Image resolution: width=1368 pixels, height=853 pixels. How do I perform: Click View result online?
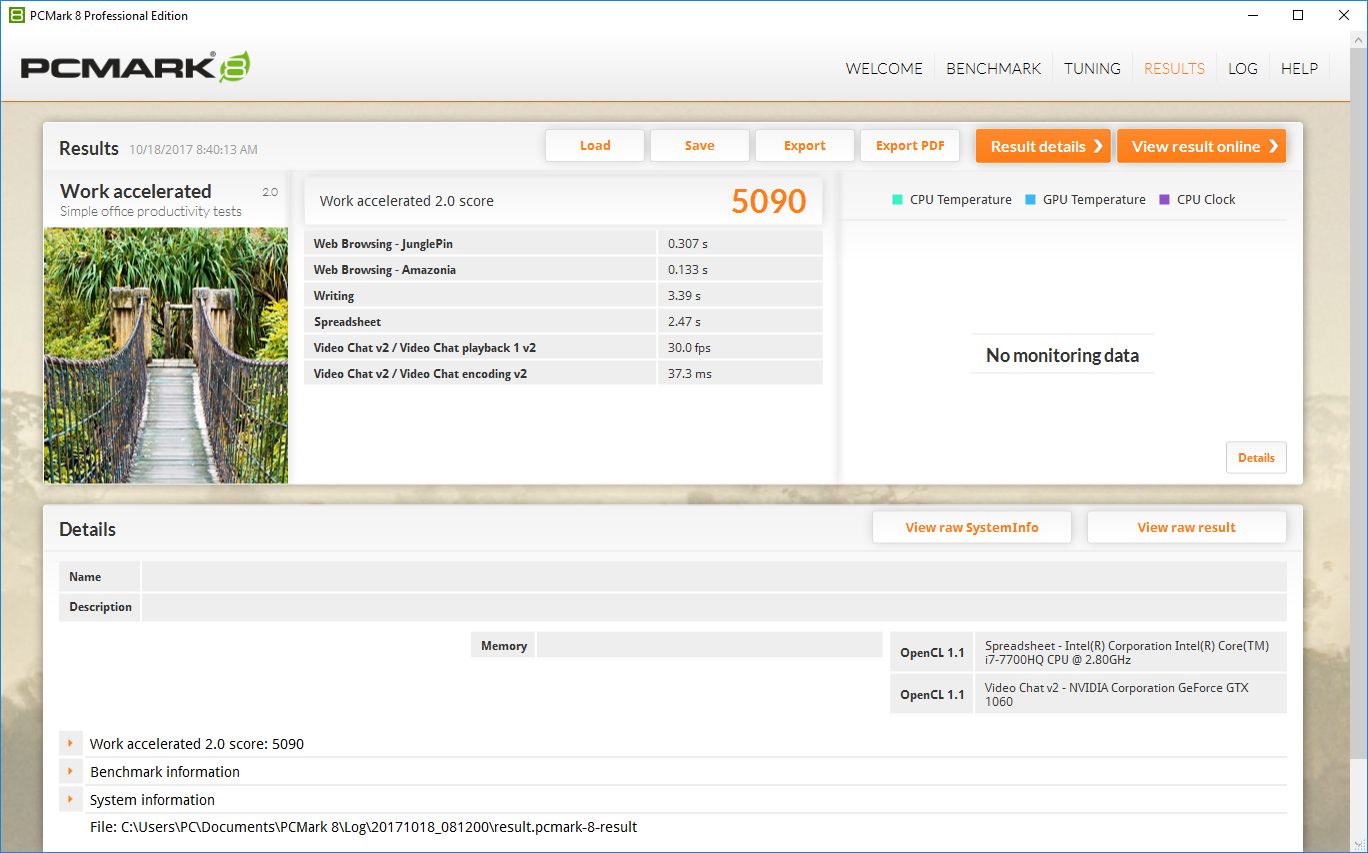click(1201, 146)
